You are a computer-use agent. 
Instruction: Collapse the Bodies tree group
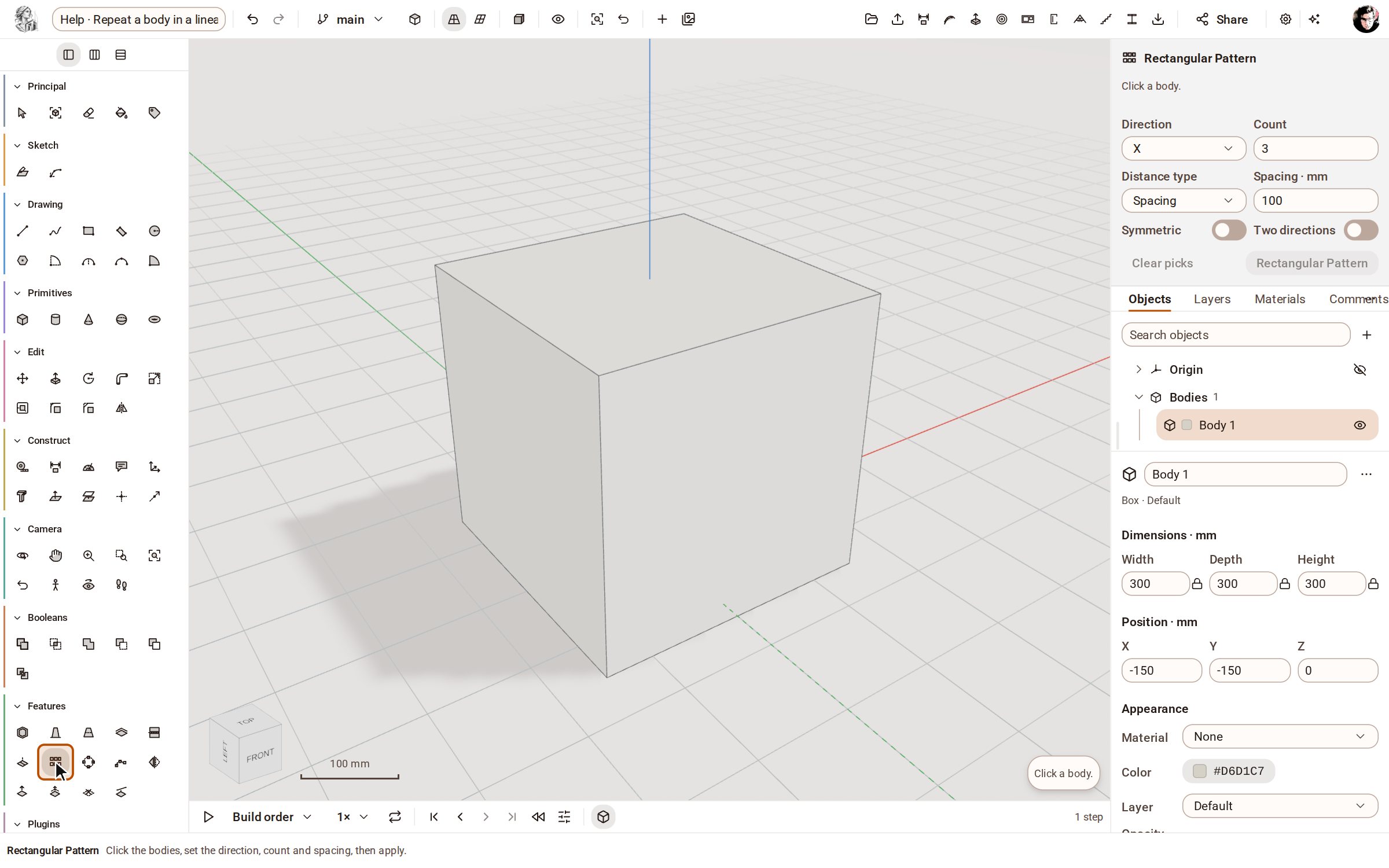(1138, 397)
